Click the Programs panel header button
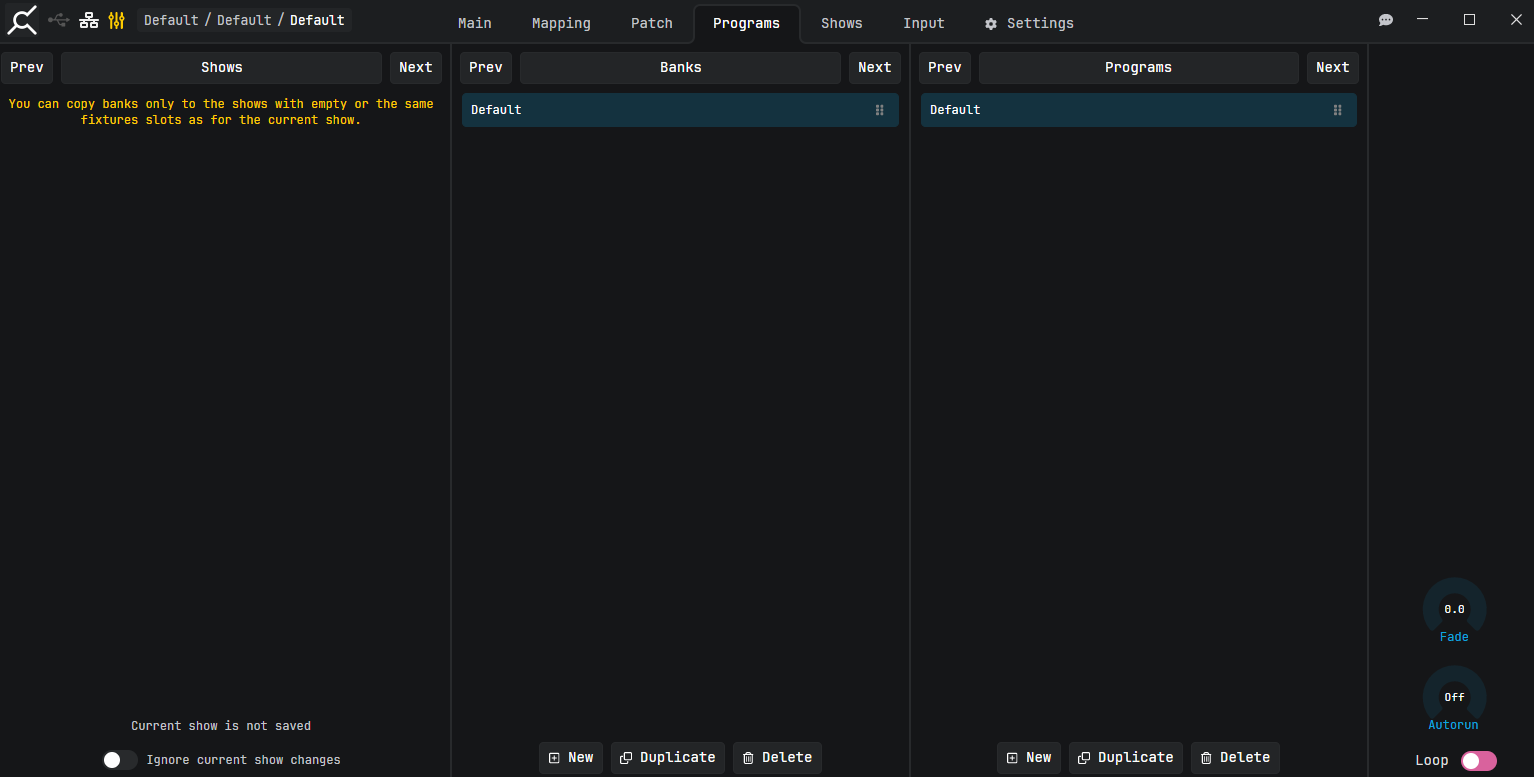This screenshot has width=1534, height=777. (x=1139, y=68)
